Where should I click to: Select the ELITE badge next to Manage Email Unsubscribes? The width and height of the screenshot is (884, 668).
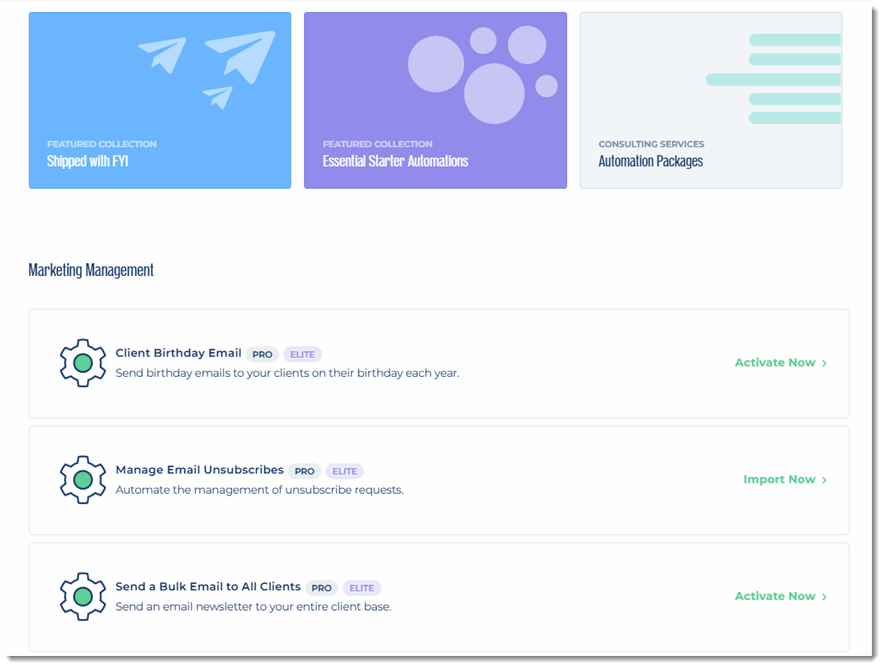click(344, 471)
